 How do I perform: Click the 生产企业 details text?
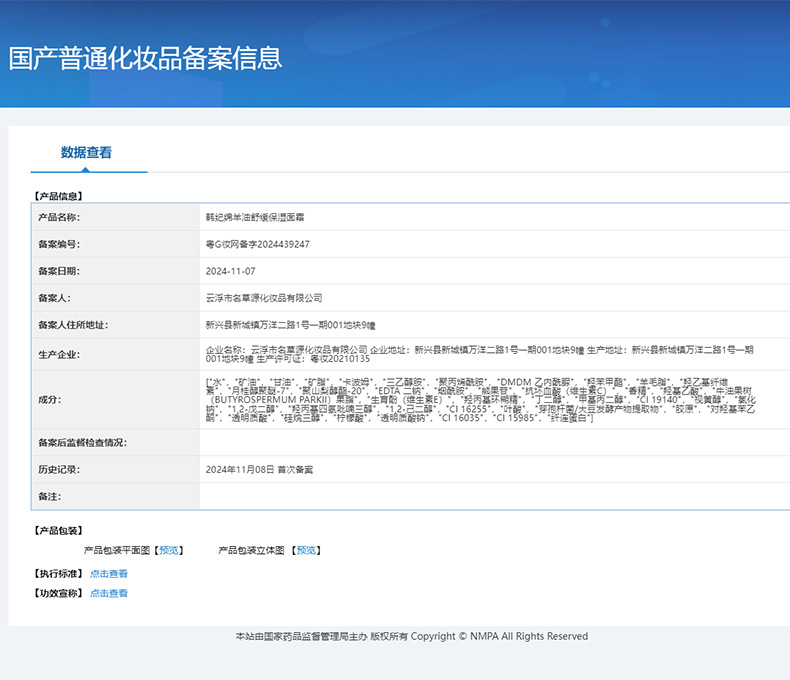[479, 354]
